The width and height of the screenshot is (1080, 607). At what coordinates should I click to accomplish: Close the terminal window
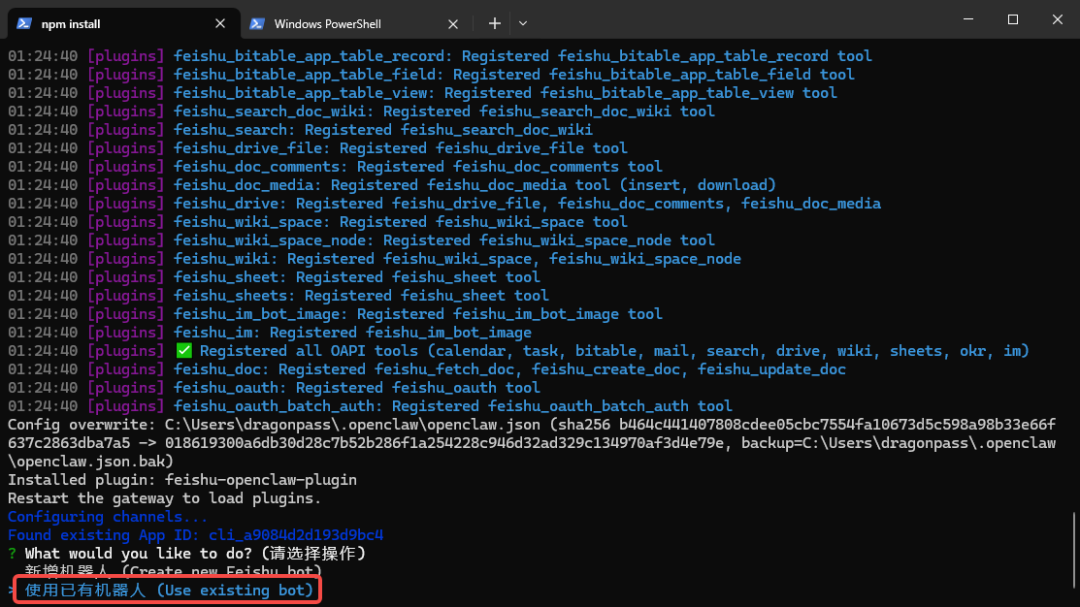[x=1057, y=19]
